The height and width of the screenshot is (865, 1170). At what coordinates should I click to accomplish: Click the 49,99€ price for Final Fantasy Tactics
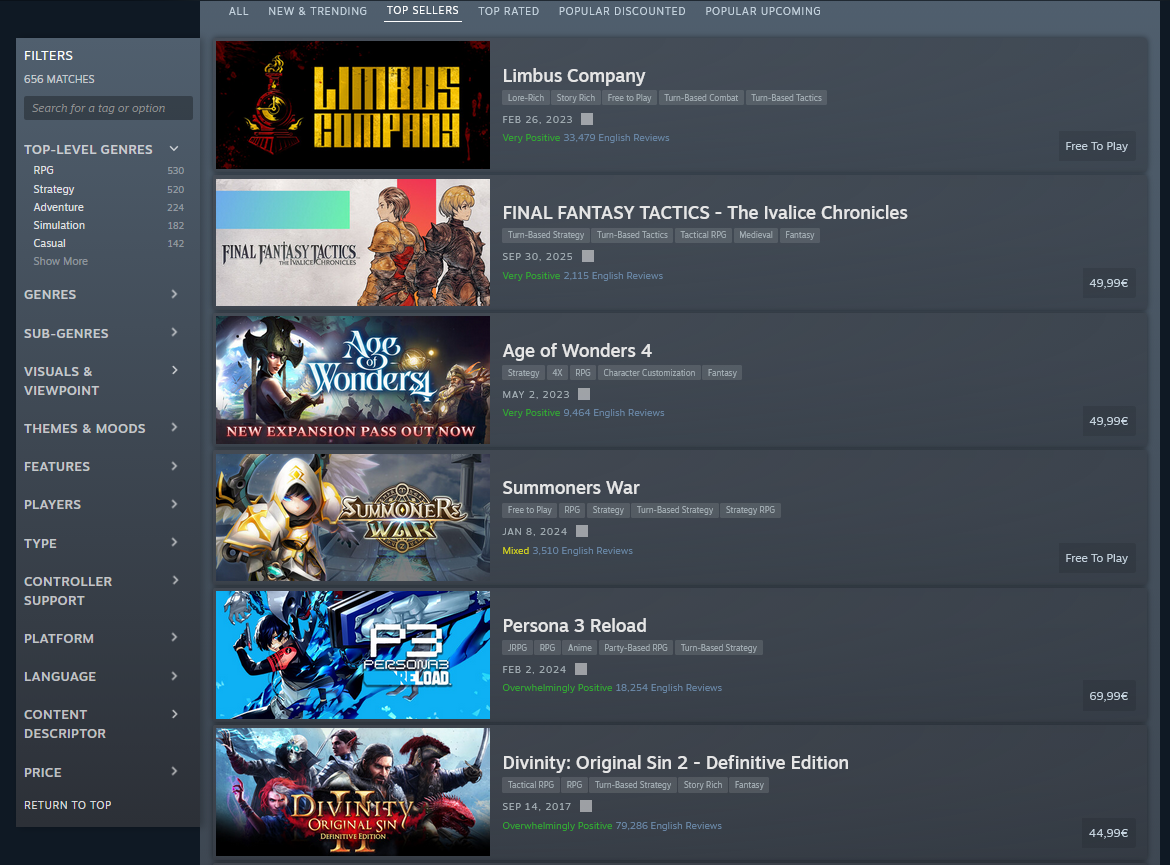click(1108, 283)
